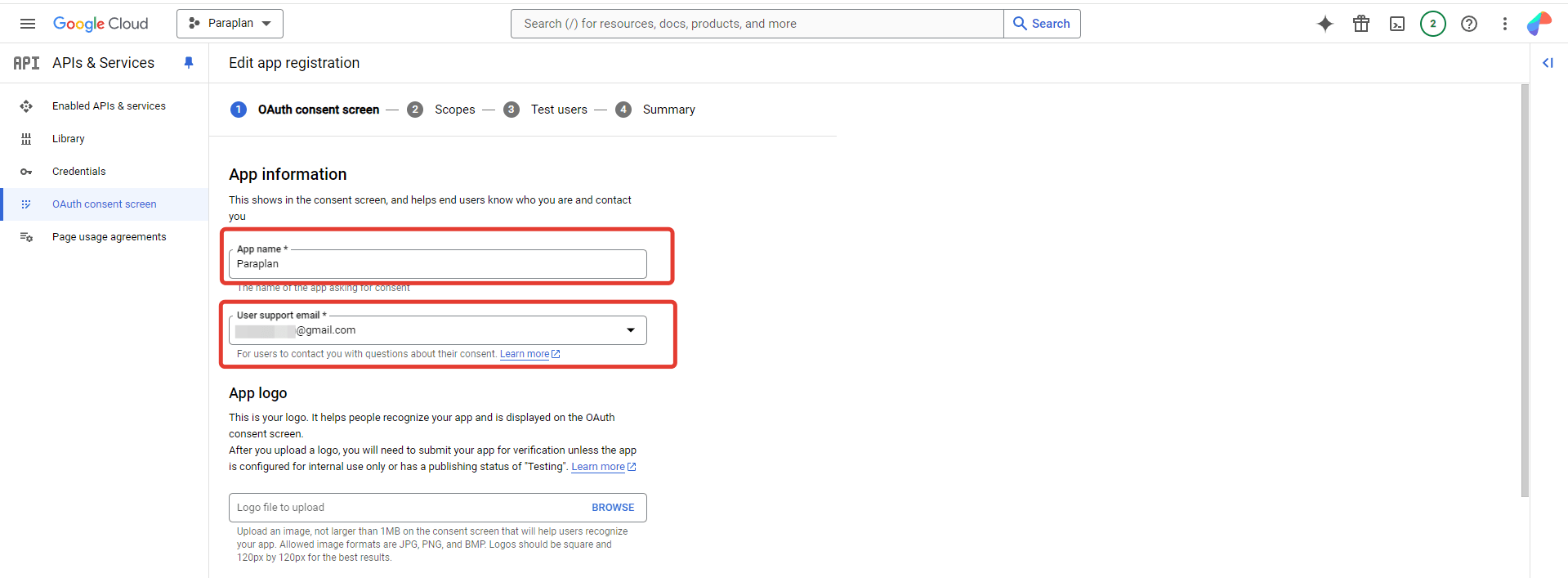The height and width of the screenshot is (578, 1568).
Task: Open the Paraplan project selector dropdown
Action: [230, 24]
